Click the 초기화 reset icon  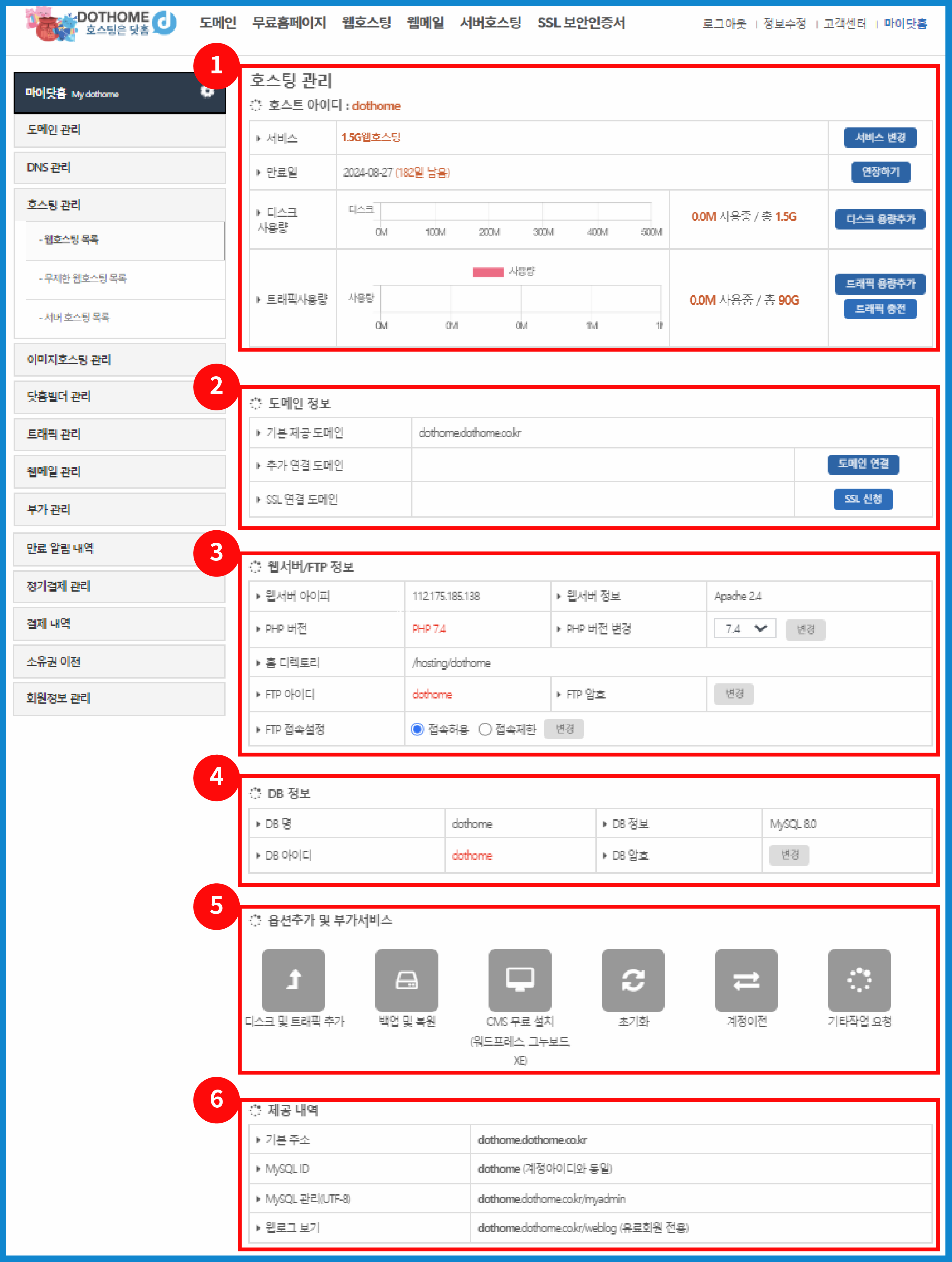[x=633, y=980]
